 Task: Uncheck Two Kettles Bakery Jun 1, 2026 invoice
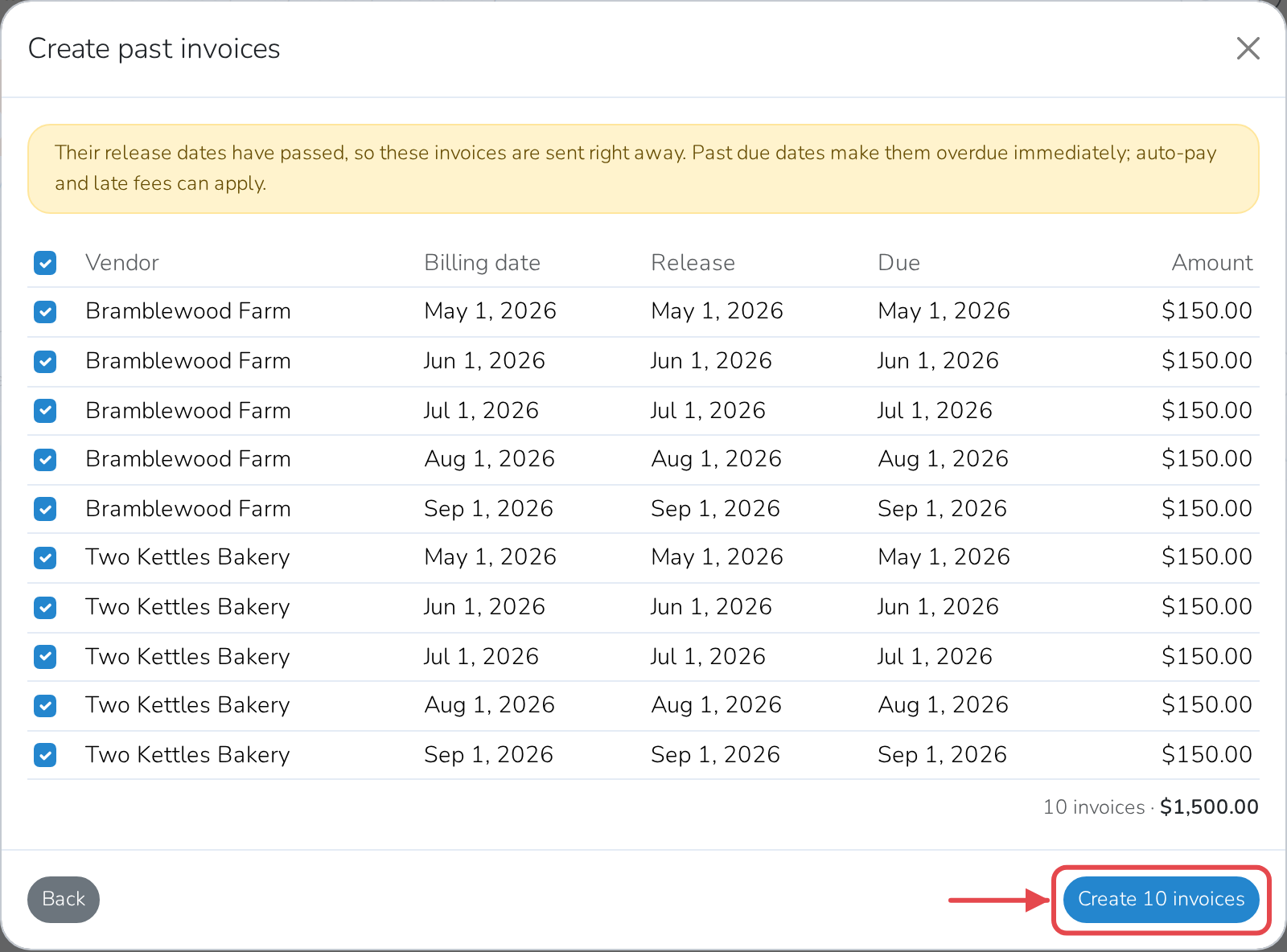pos(45,608)
